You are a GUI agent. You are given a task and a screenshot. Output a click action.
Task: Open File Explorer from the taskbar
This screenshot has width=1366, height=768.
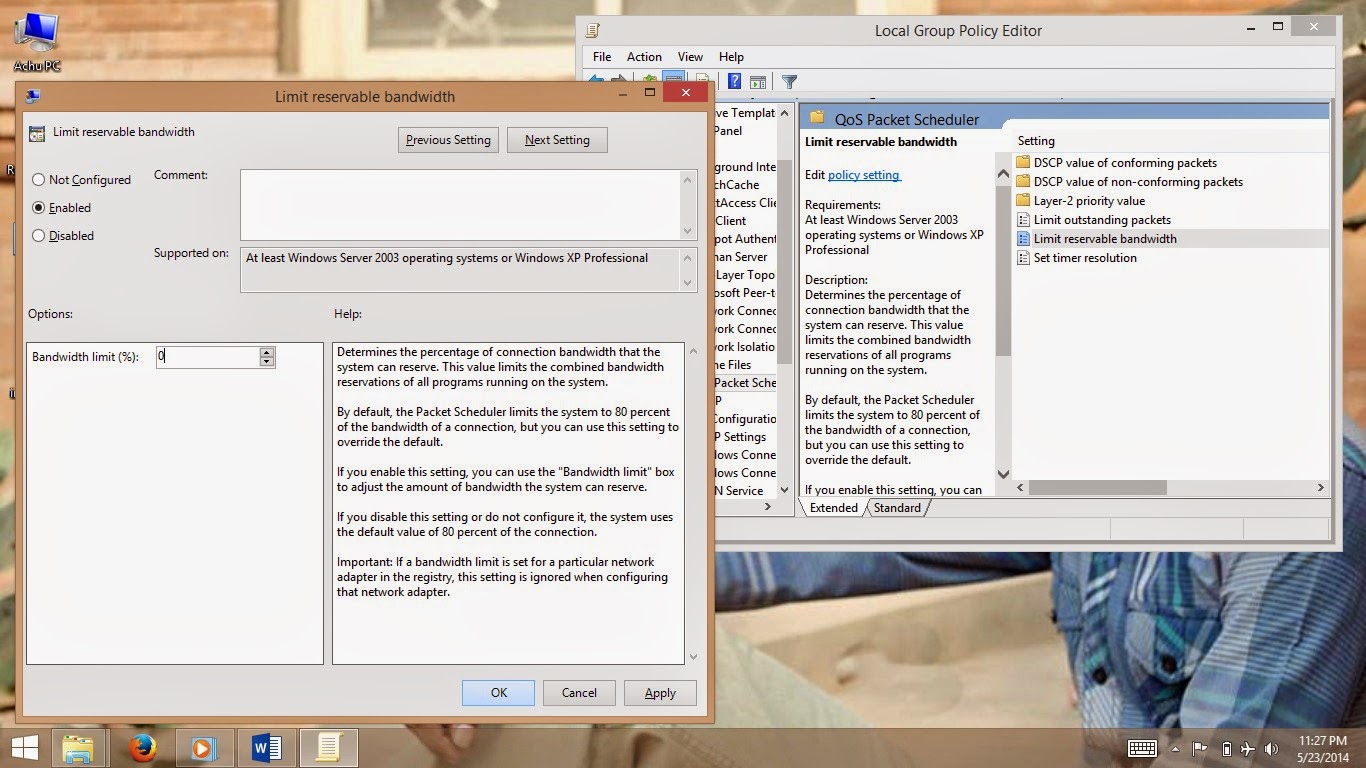(x=78, y=748)
